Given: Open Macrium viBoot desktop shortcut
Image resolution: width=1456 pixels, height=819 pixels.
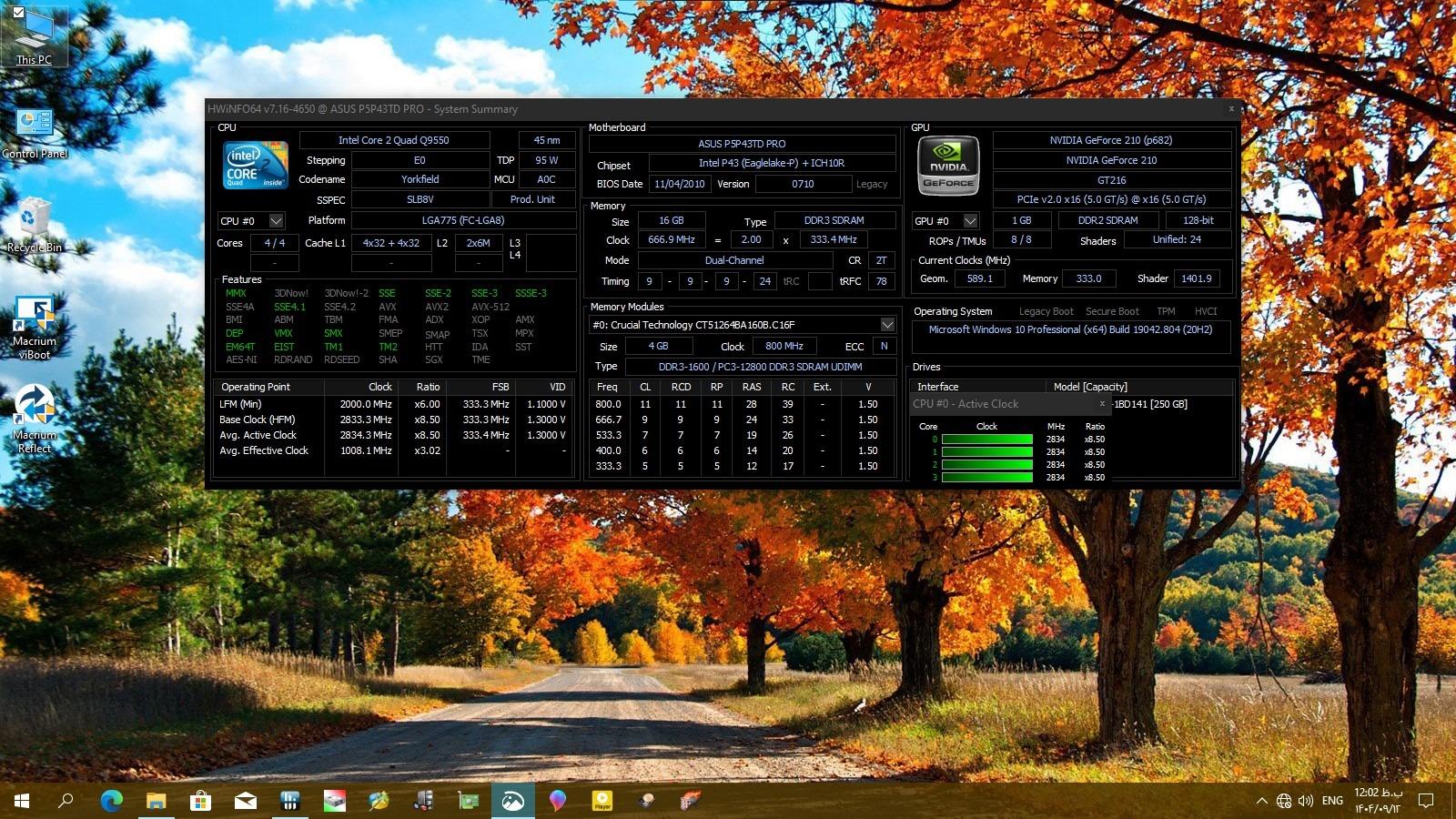Looking at the screenshot, I should point(35,326).
